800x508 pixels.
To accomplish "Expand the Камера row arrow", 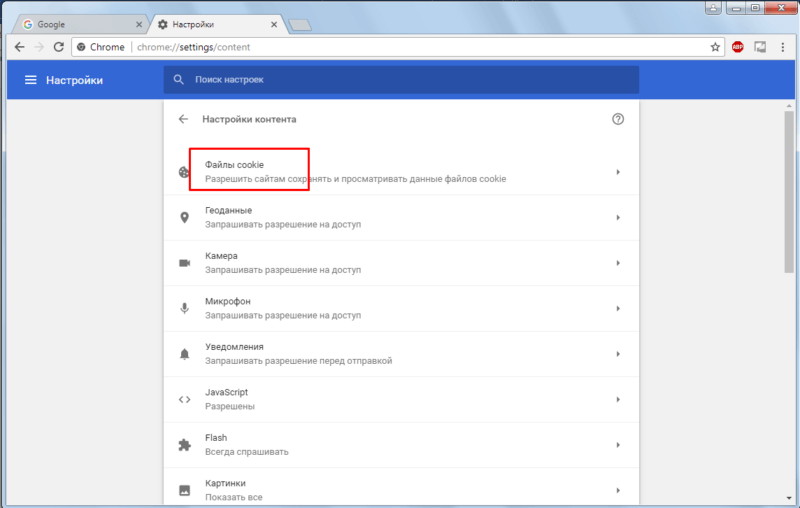I will (618, 263).
